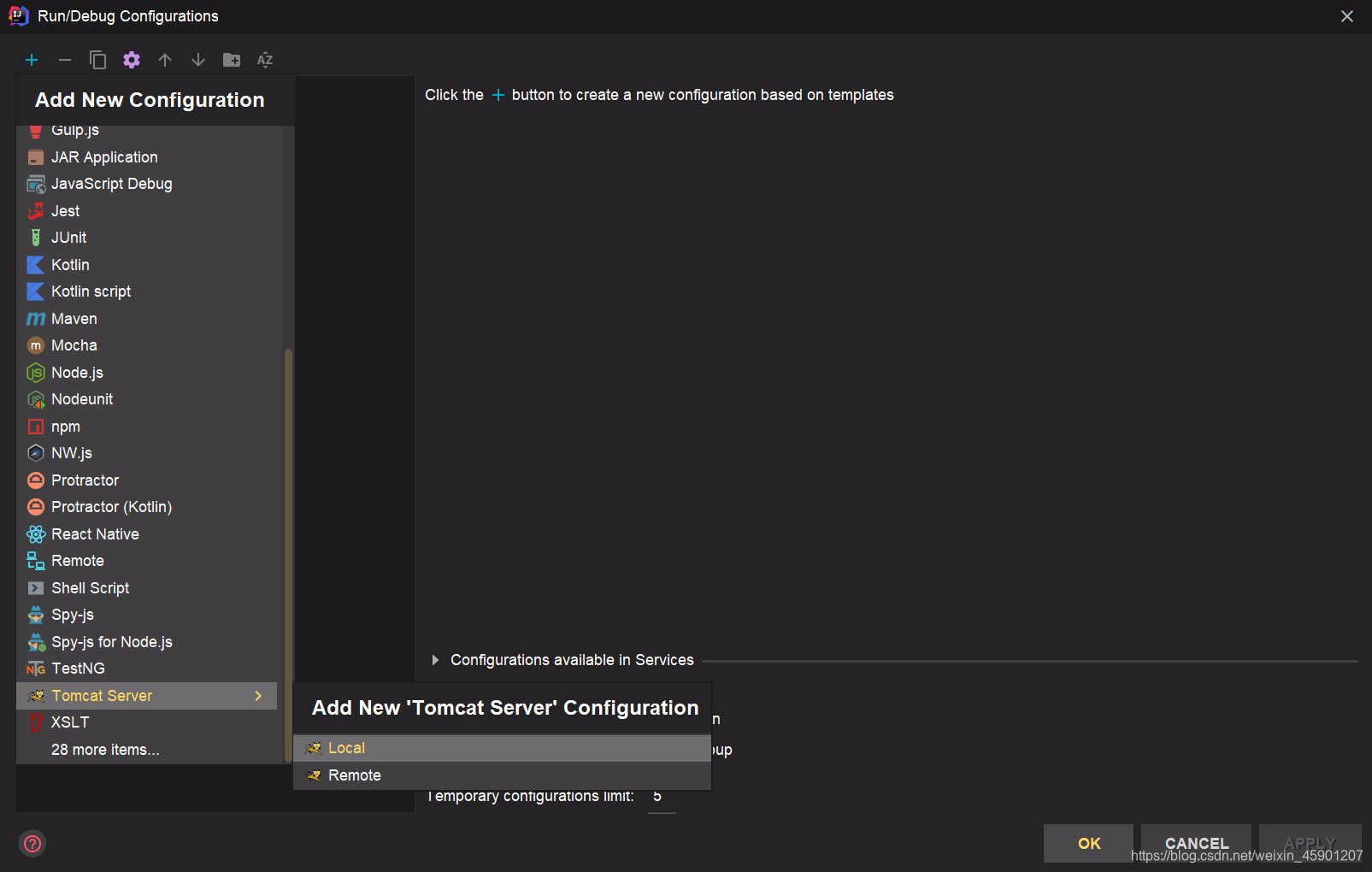Select the Kotlin icon

point(36,265)
